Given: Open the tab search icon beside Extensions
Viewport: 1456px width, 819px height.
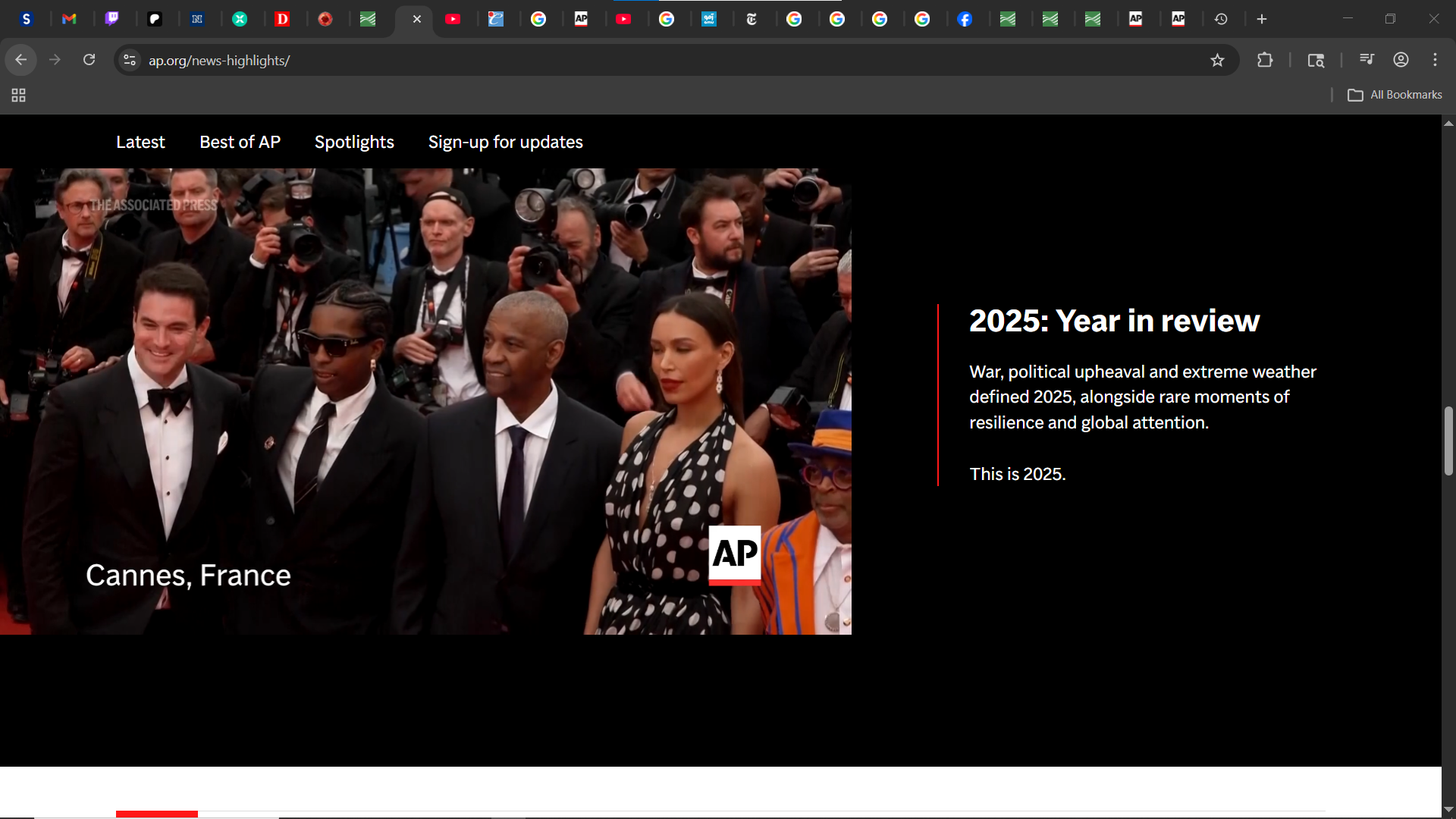Looking at the screenshot, I should (1316, 61).
